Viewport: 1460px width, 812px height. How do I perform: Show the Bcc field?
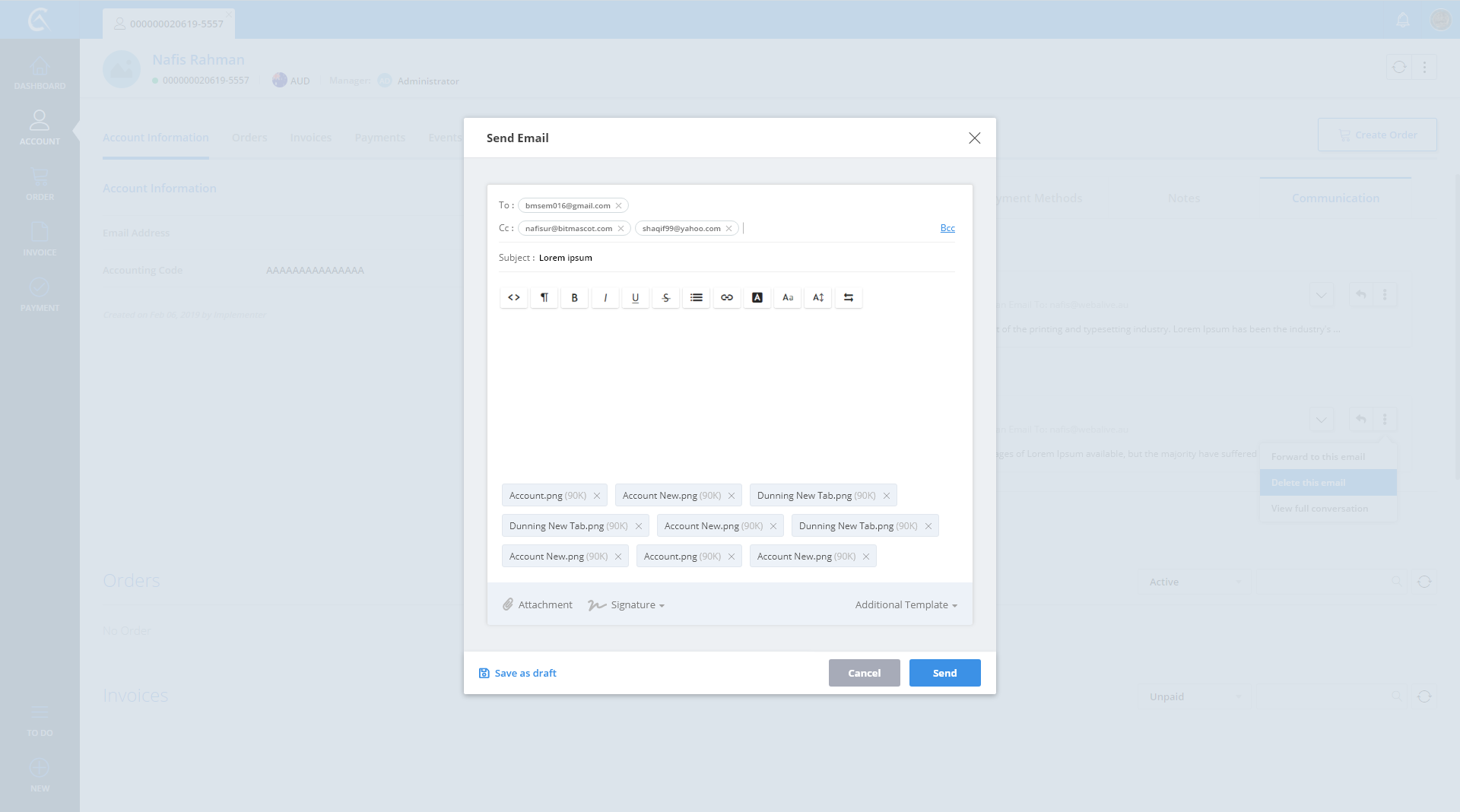coord(947,228)
